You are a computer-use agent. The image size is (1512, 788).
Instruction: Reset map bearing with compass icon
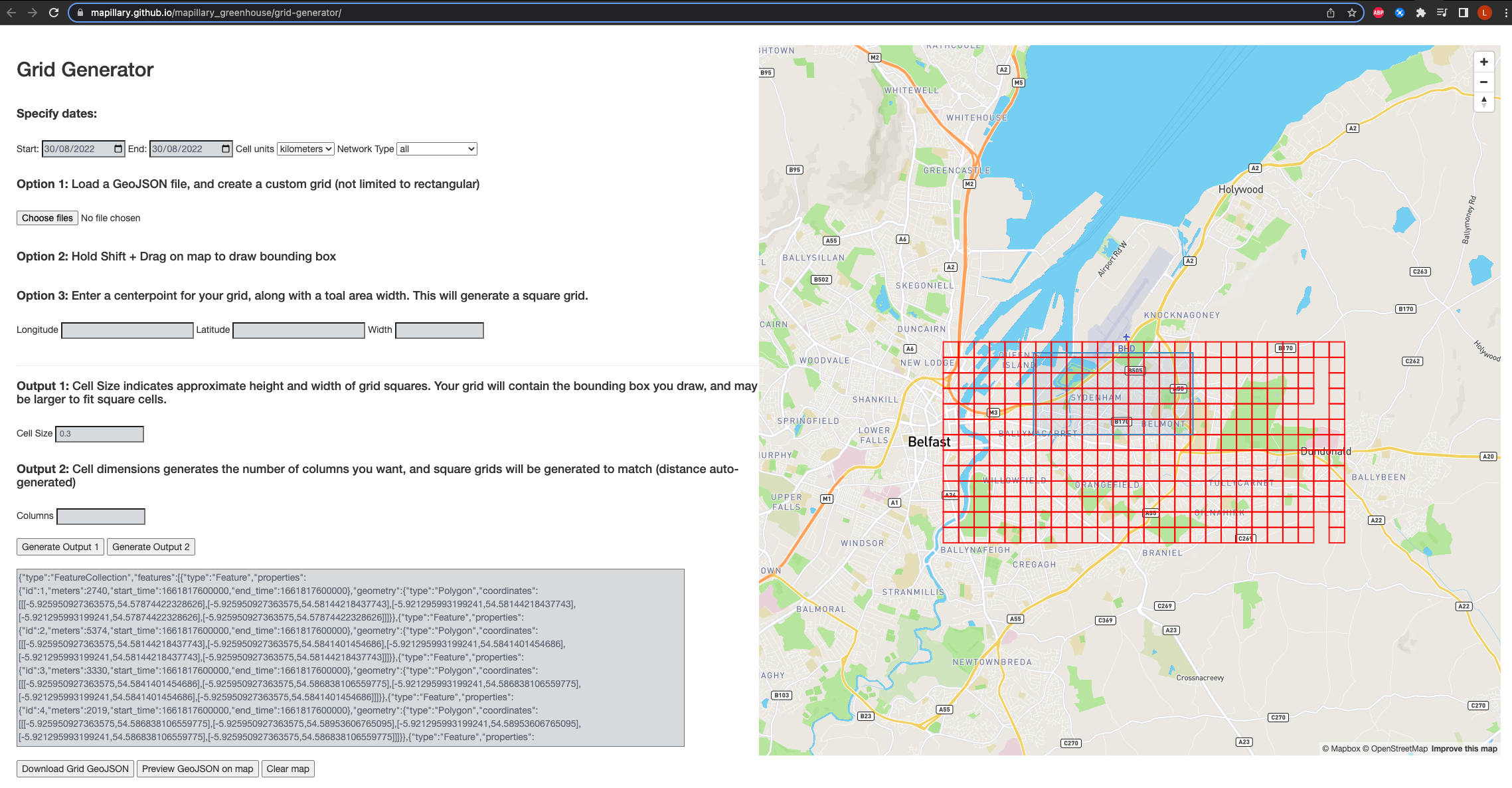tap(1483, 102)
